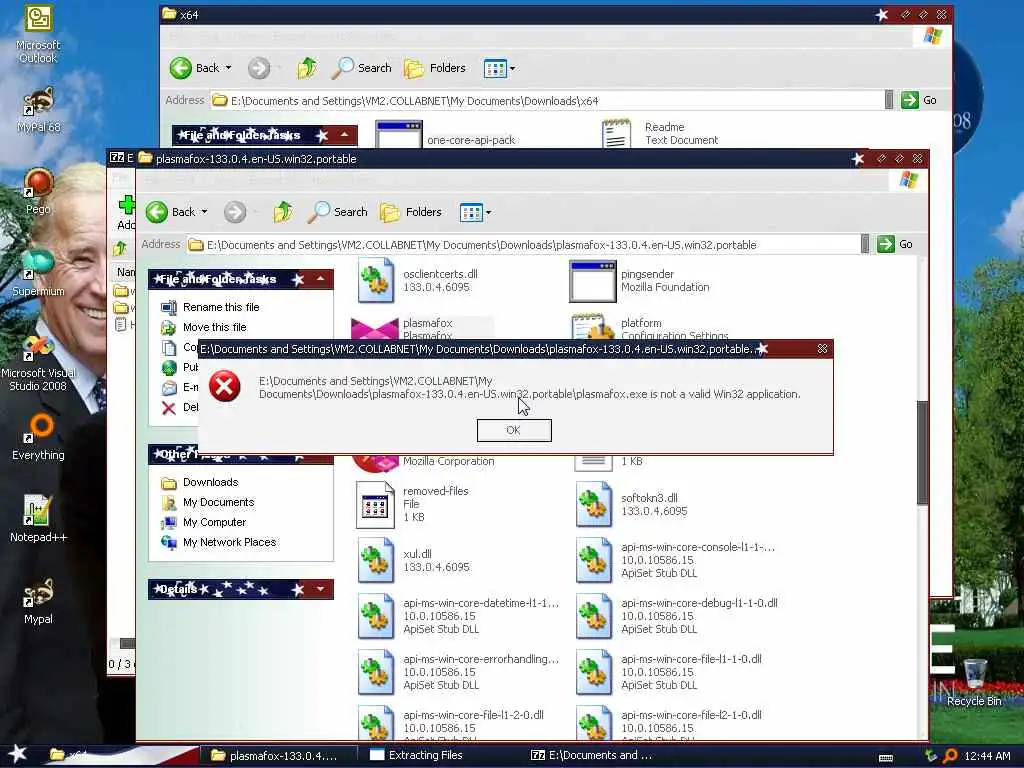The height and width of the screenshot is (768, 1024).
Task: Close the invalid Win32 application error dialog
Action: (822, 349)
